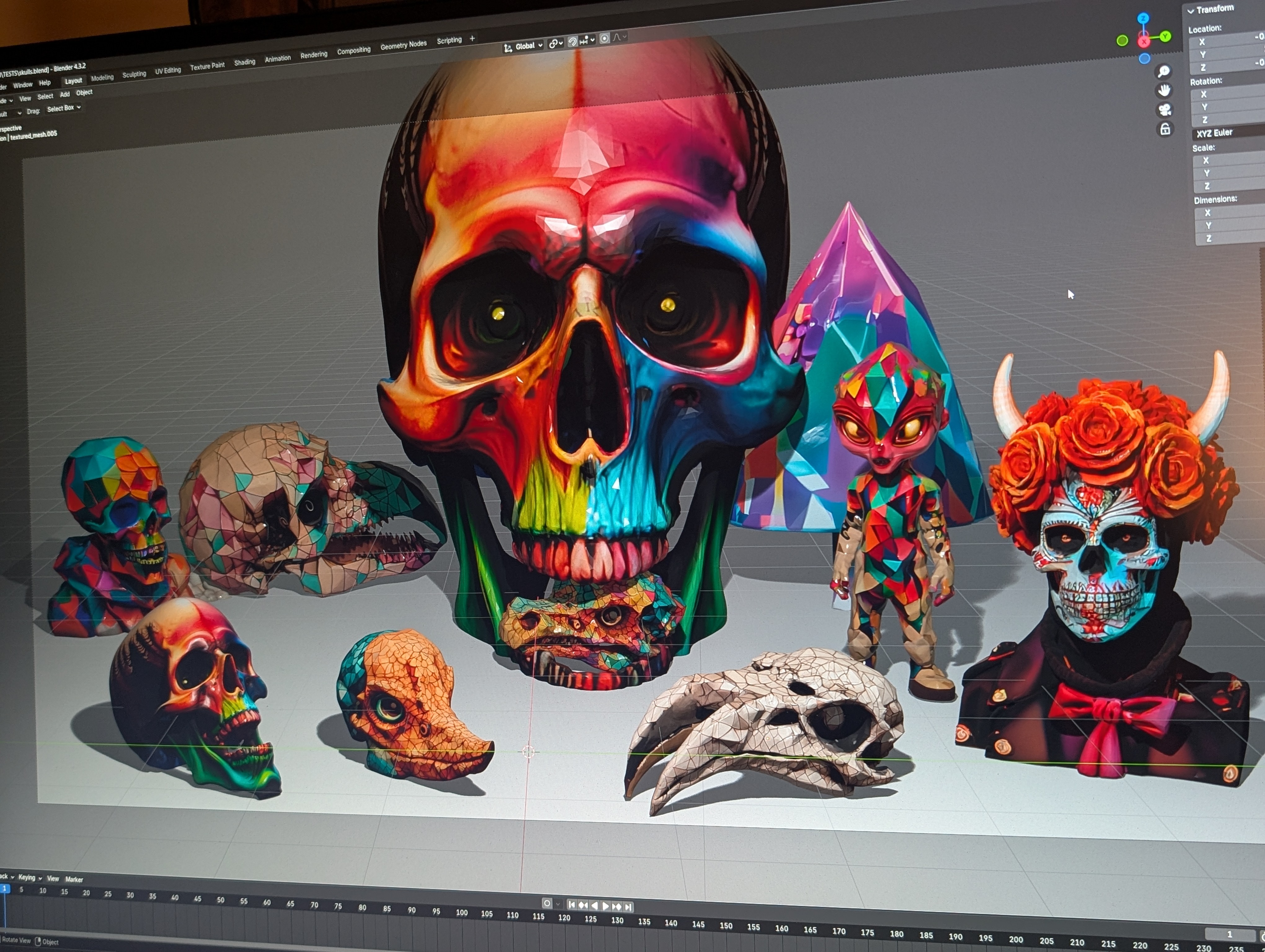Click the zoom magnifier viewport icon
Screen dimensions: 1265x952
pos(1163,71)
